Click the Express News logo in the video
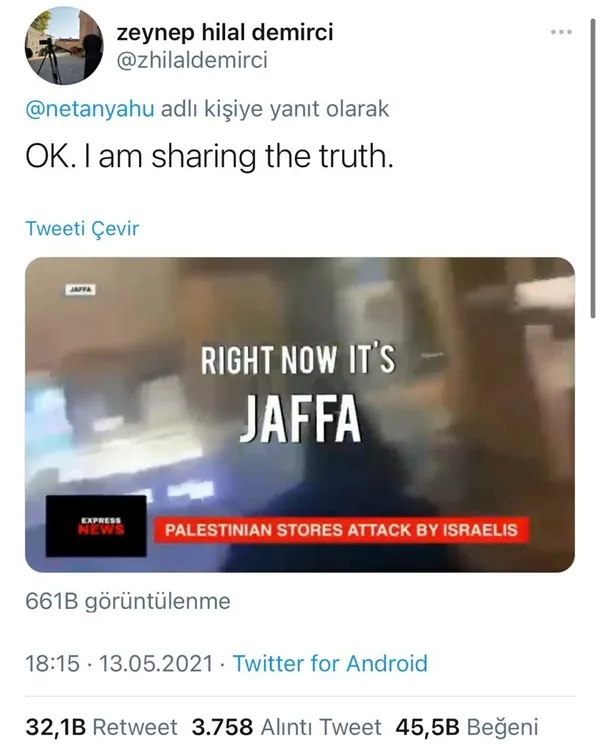This screenshot has height=753, width=600. [x=96, y=526]
